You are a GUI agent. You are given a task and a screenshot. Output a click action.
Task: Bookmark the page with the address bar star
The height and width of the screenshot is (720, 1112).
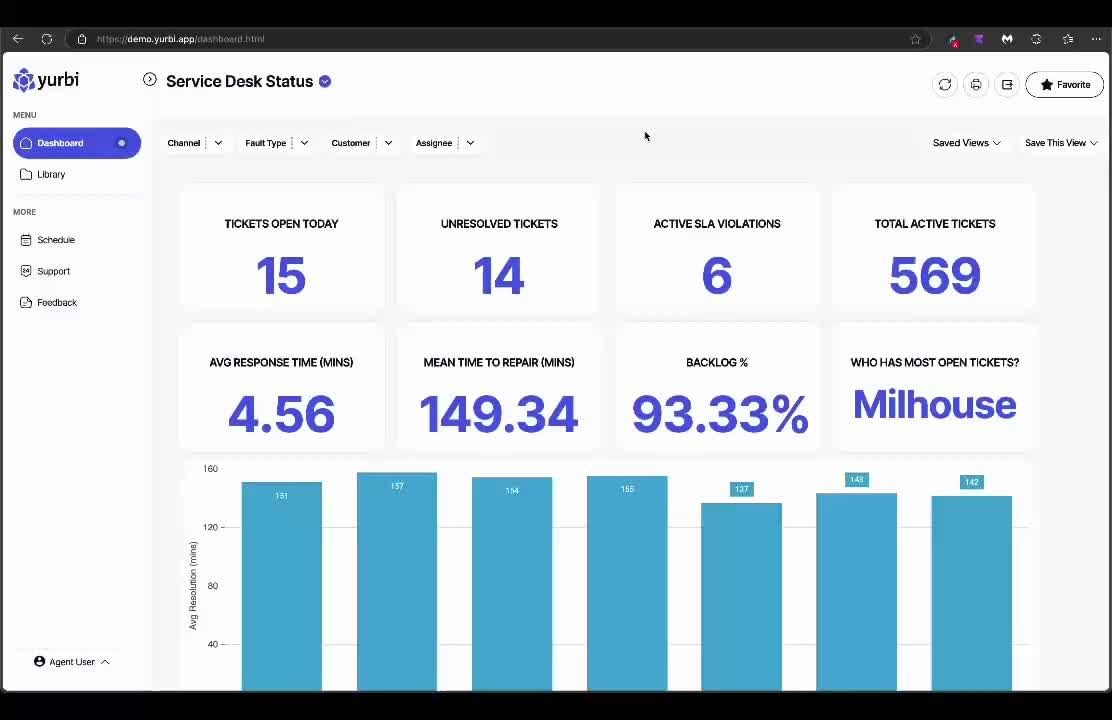915,39
